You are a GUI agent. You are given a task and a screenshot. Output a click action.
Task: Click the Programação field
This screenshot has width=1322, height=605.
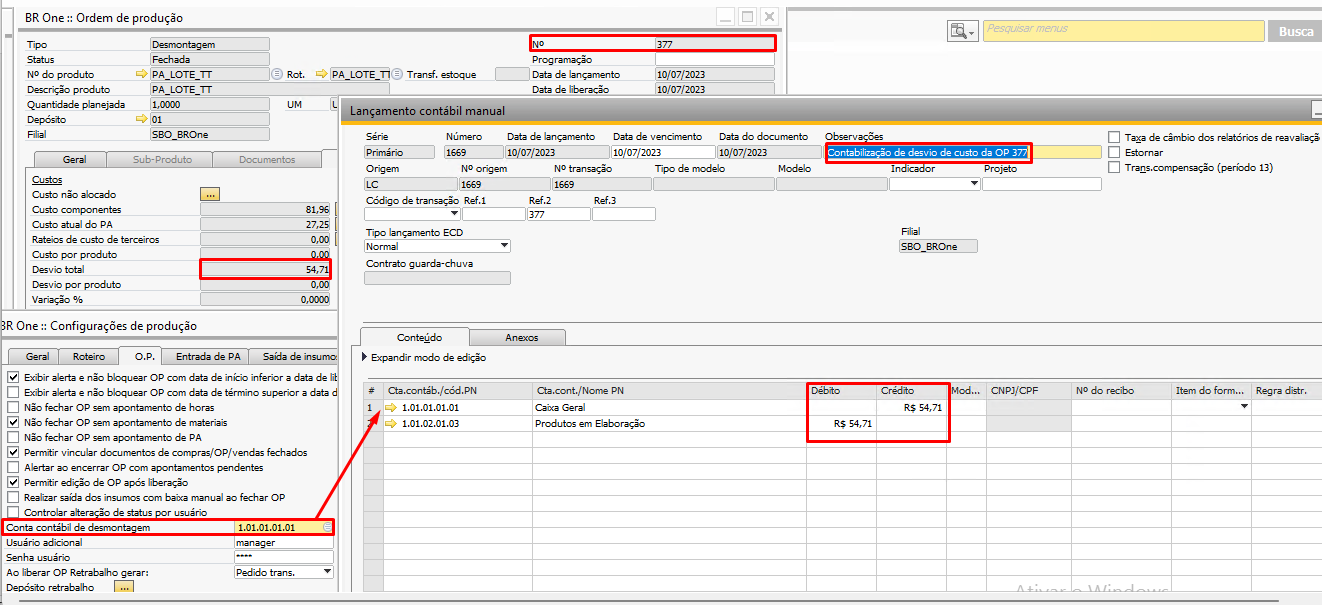(714, 59)
